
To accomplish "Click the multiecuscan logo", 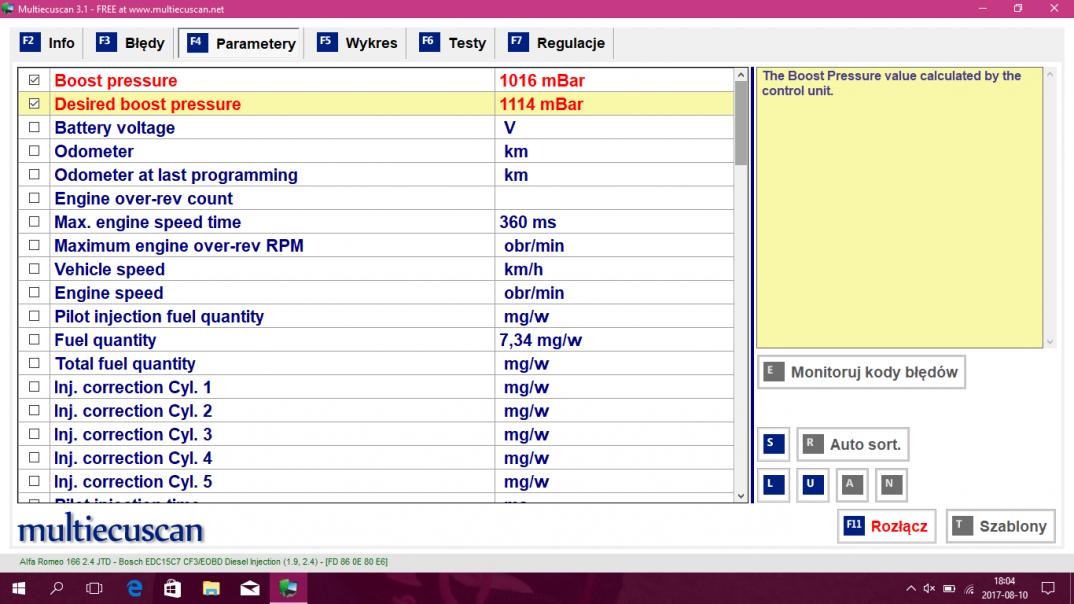I will (x=110, y=528).
